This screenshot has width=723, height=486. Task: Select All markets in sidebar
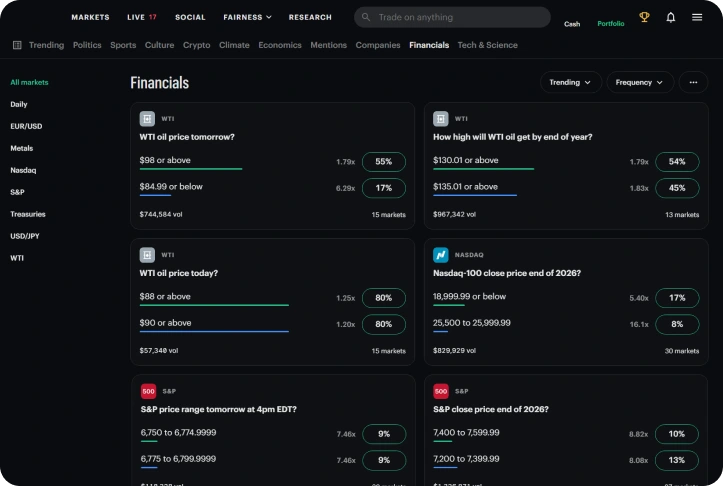(x=29, y=82)
